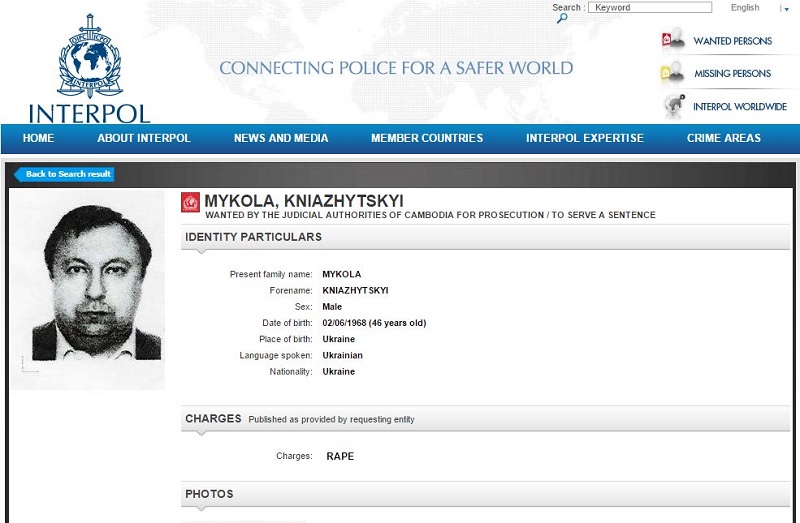
Task: Click the INTERPOL wordmark text
Action: (89, 113)
